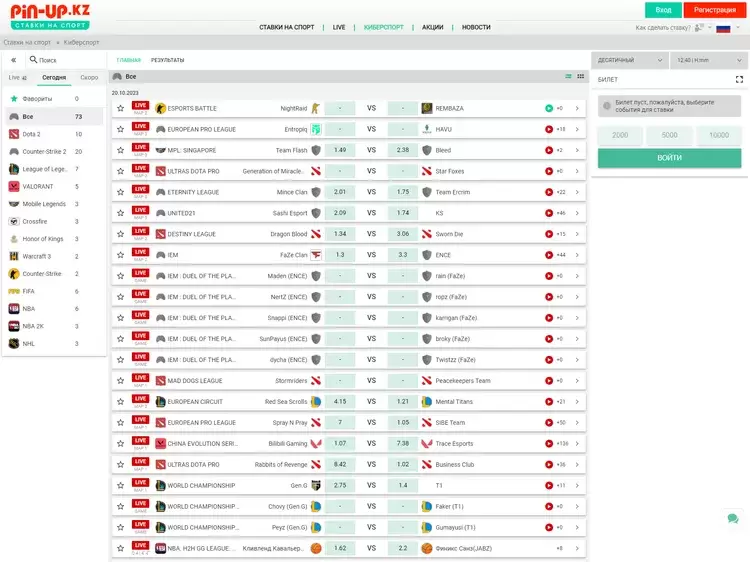Click the Регистрация button
The image size is (750, 562).
pos(715,10)
